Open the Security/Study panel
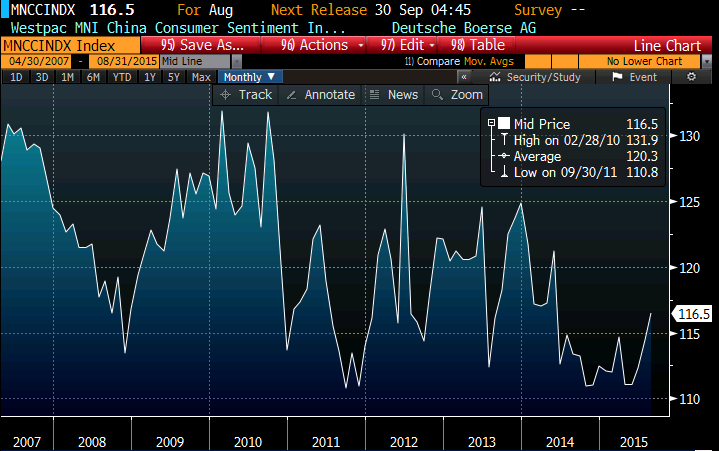Screen dimensions: 719x451 point(535,77)
